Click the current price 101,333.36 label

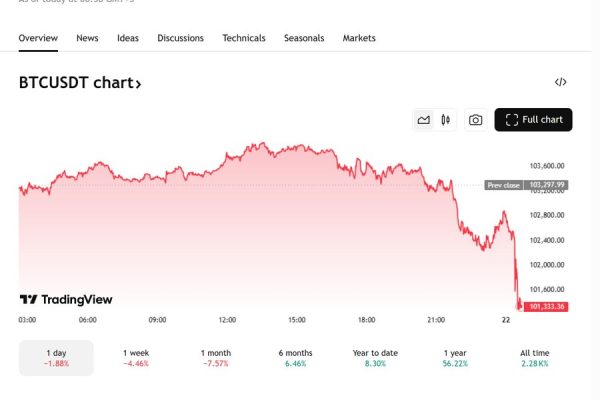tap(546, 307)
